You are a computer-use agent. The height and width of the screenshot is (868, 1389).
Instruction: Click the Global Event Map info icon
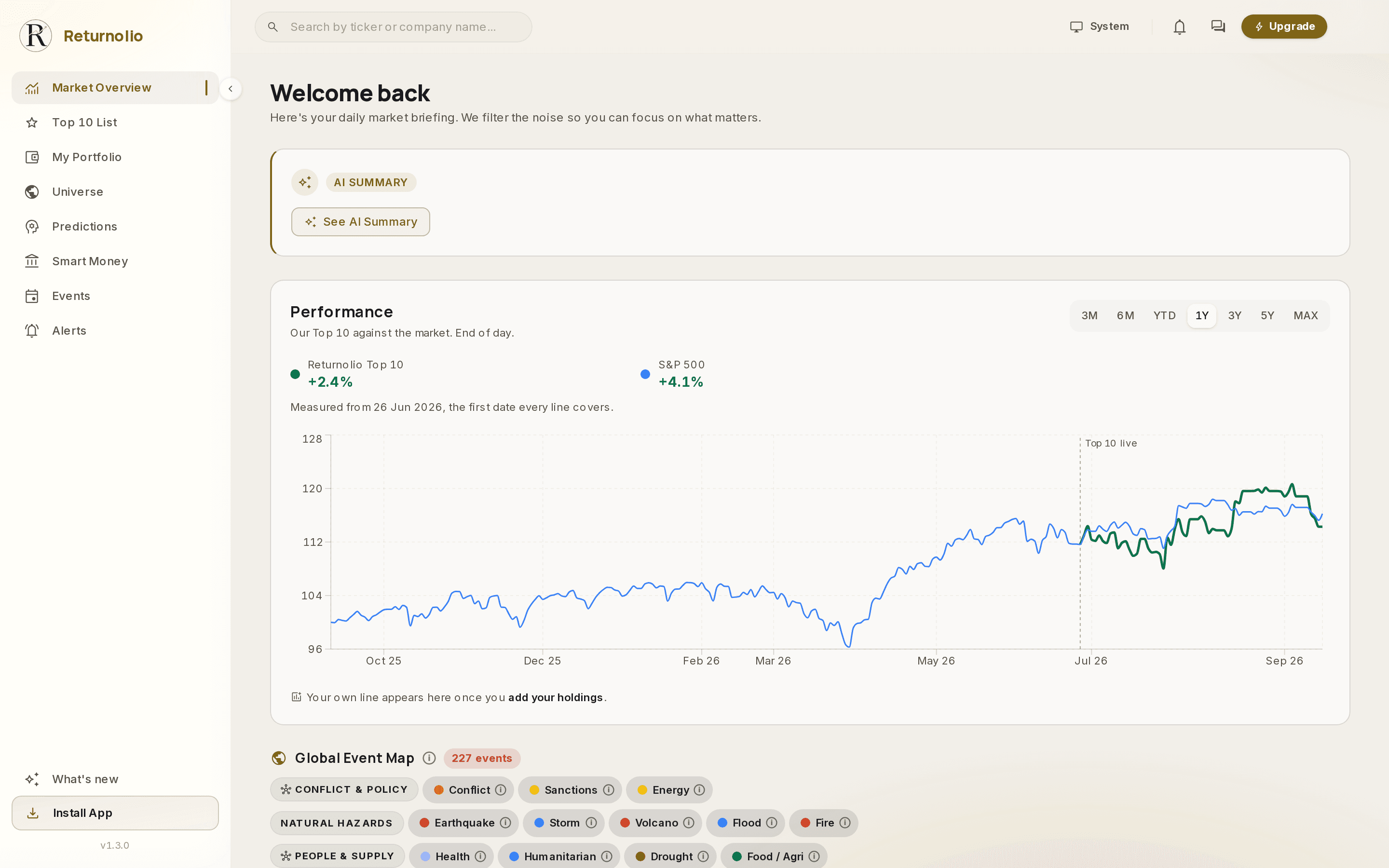click(x=429, y=758)
